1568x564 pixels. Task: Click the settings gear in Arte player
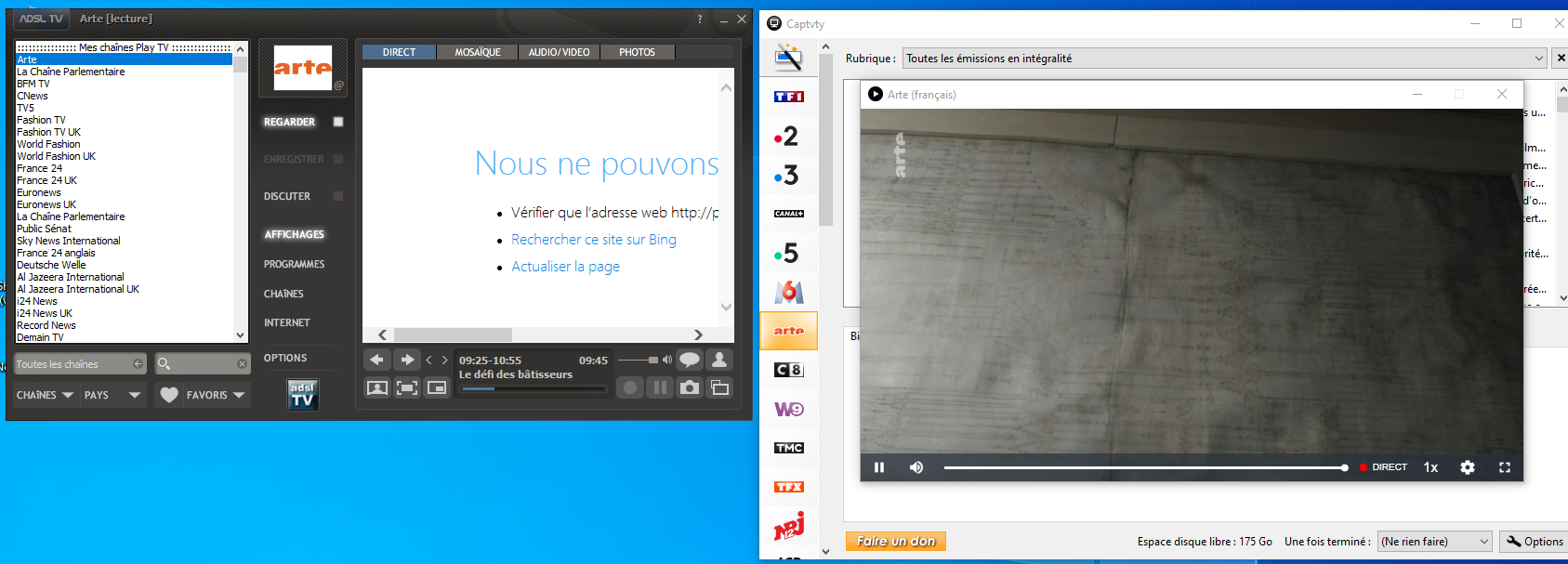[x=1467, y=467]
